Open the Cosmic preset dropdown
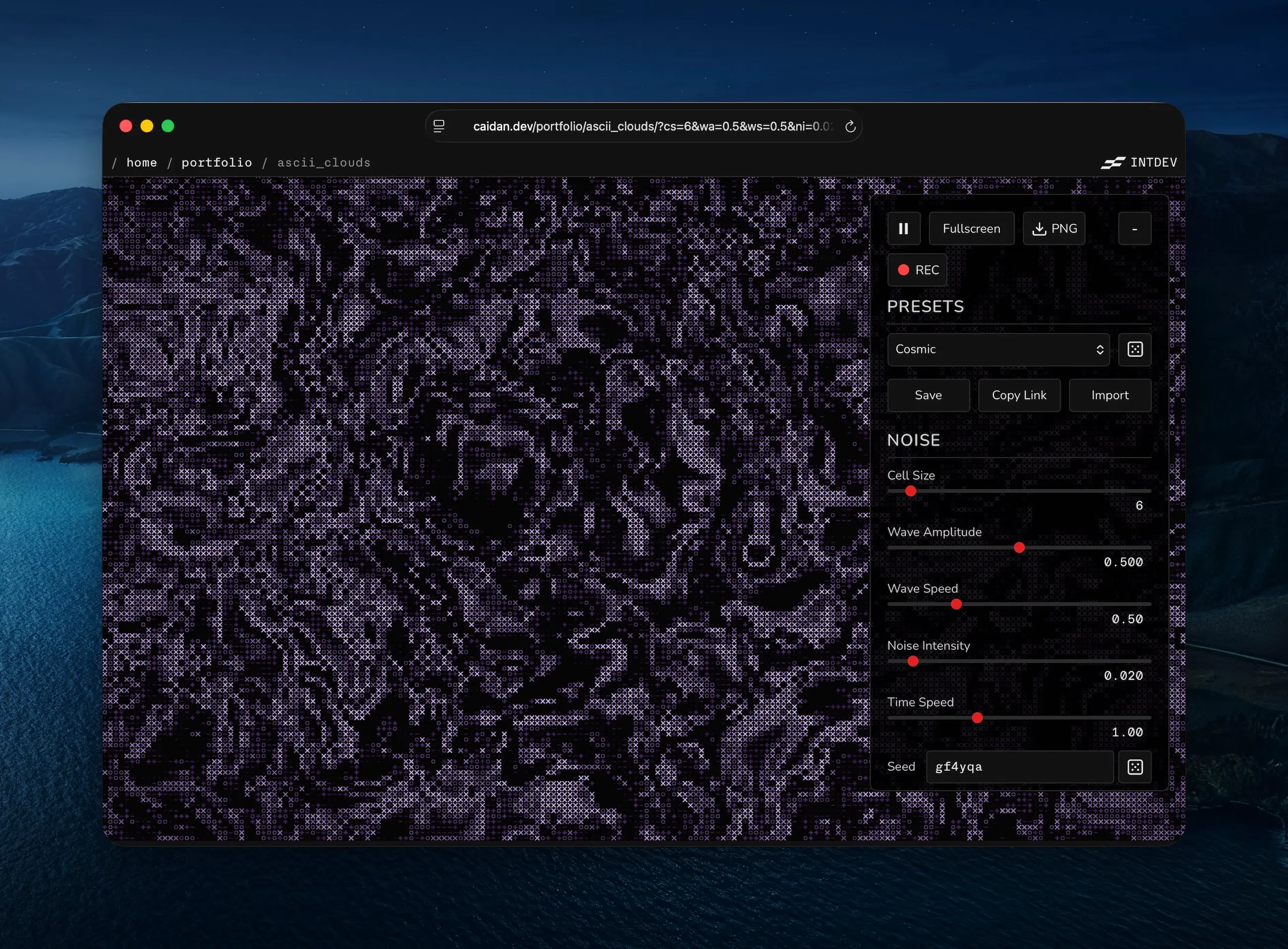 click(998, 349)
